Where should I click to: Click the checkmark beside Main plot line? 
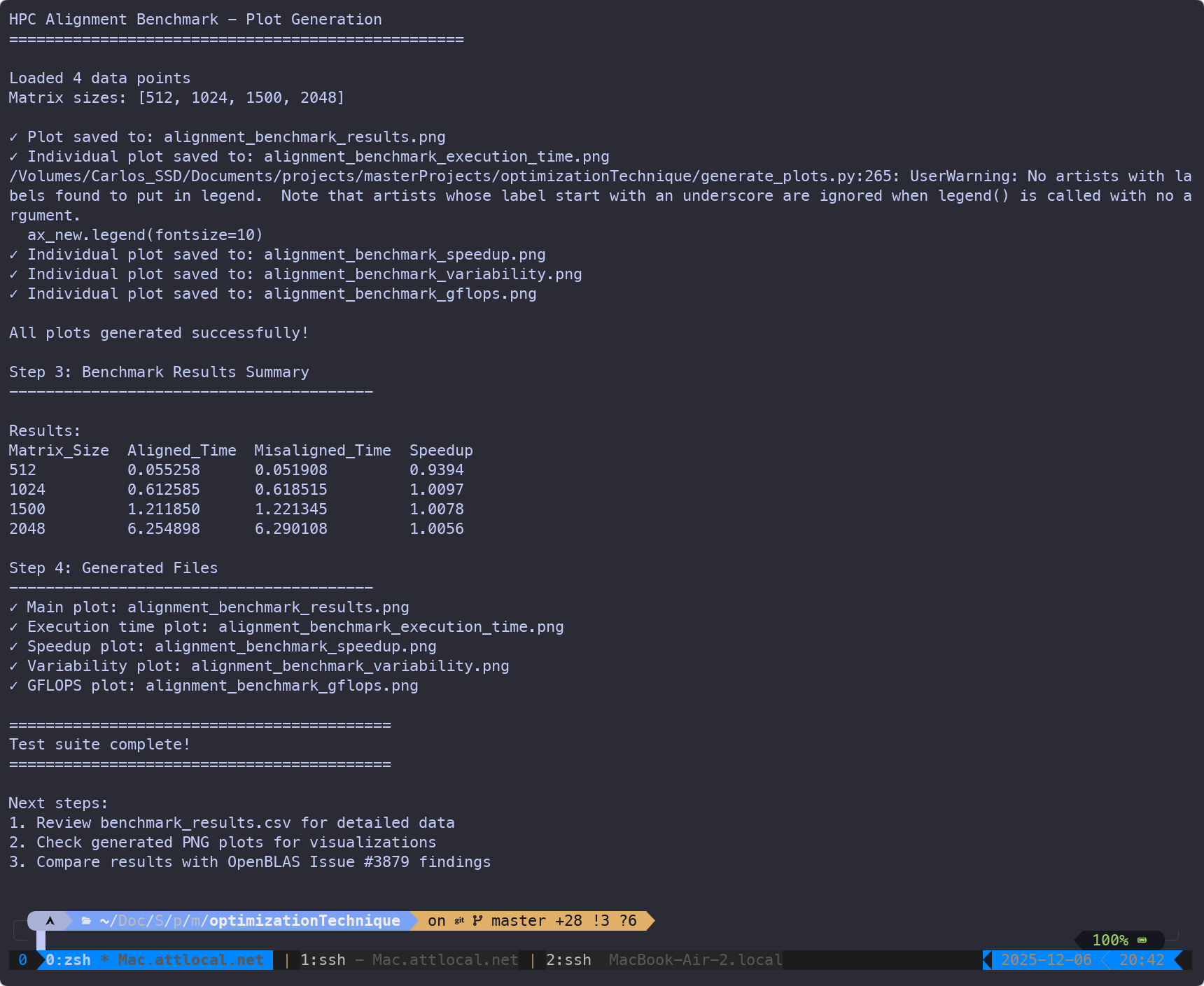[13, 607]
